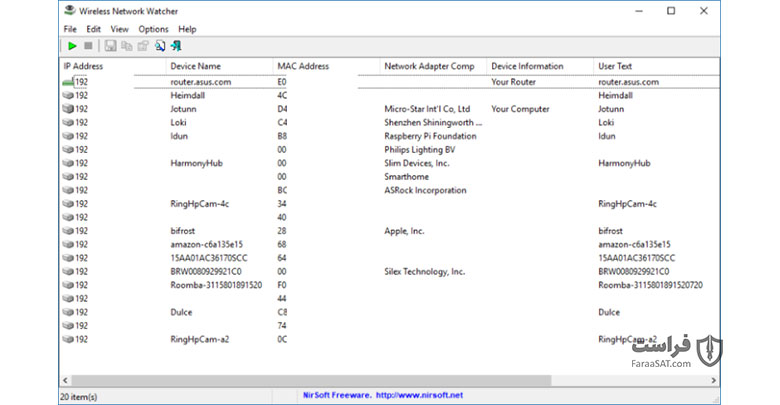Select the Roomba-3115801891520 device name cell

216,285
